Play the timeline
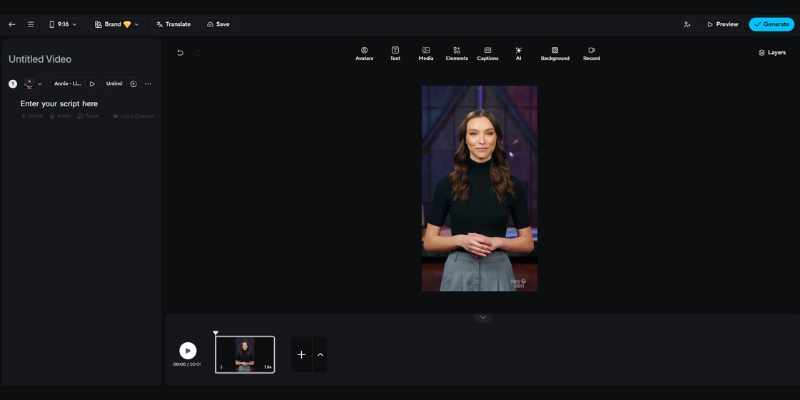Screen dimensions: 800x400 point(188,351)
